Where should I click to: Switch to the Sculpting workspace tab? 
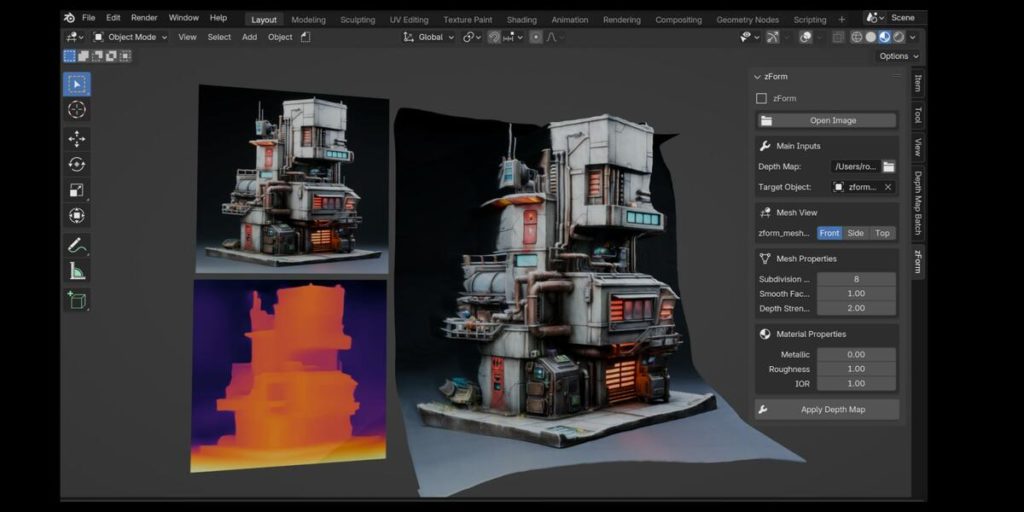357,19
